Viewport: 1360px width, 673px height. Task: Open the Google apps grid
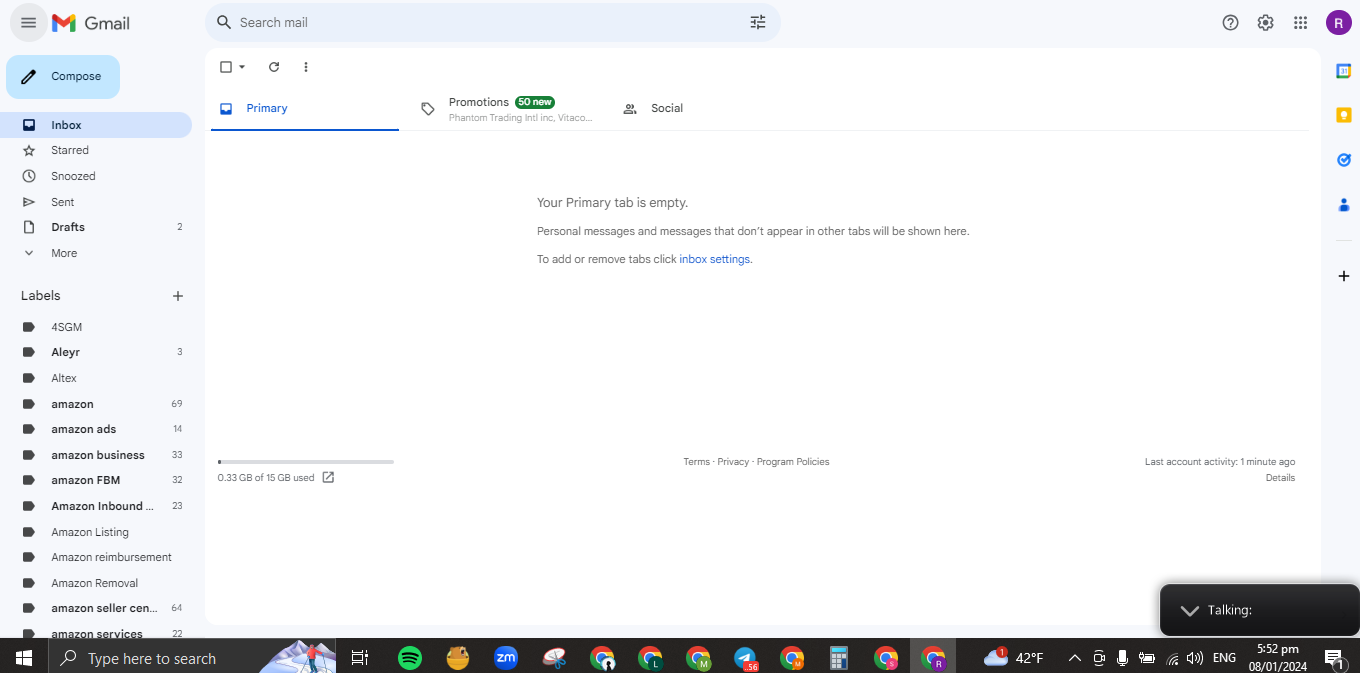point(1301,22)
